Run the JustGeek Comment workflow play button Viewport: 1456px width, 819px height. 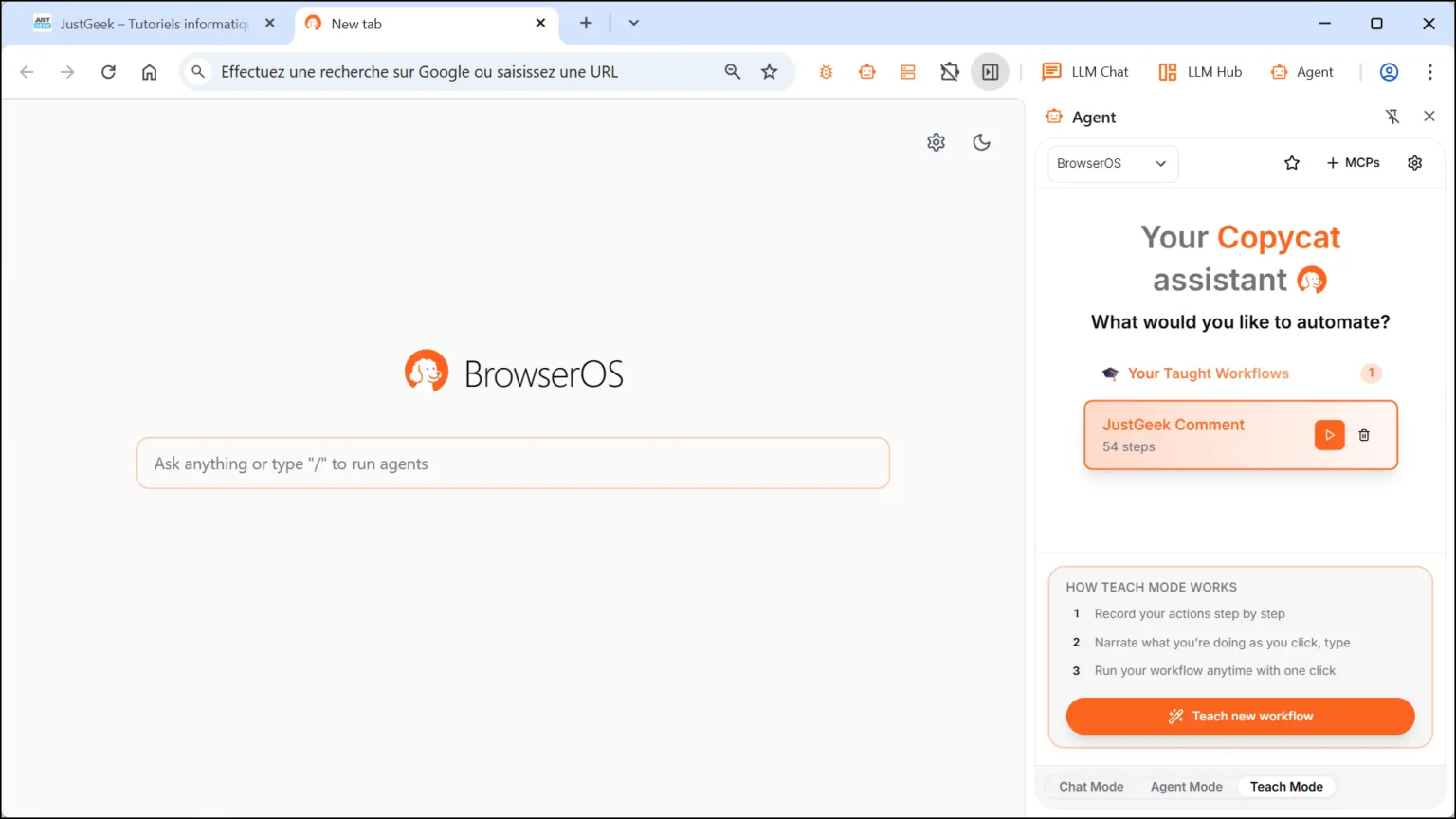[1329, 435]
